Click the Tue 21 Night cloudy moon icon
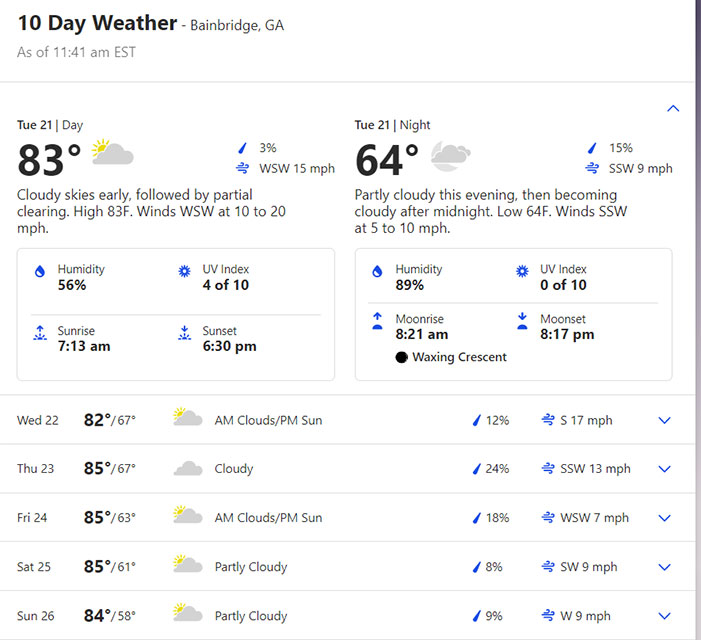Screen dimensions: 701x640 coord(450,155)
